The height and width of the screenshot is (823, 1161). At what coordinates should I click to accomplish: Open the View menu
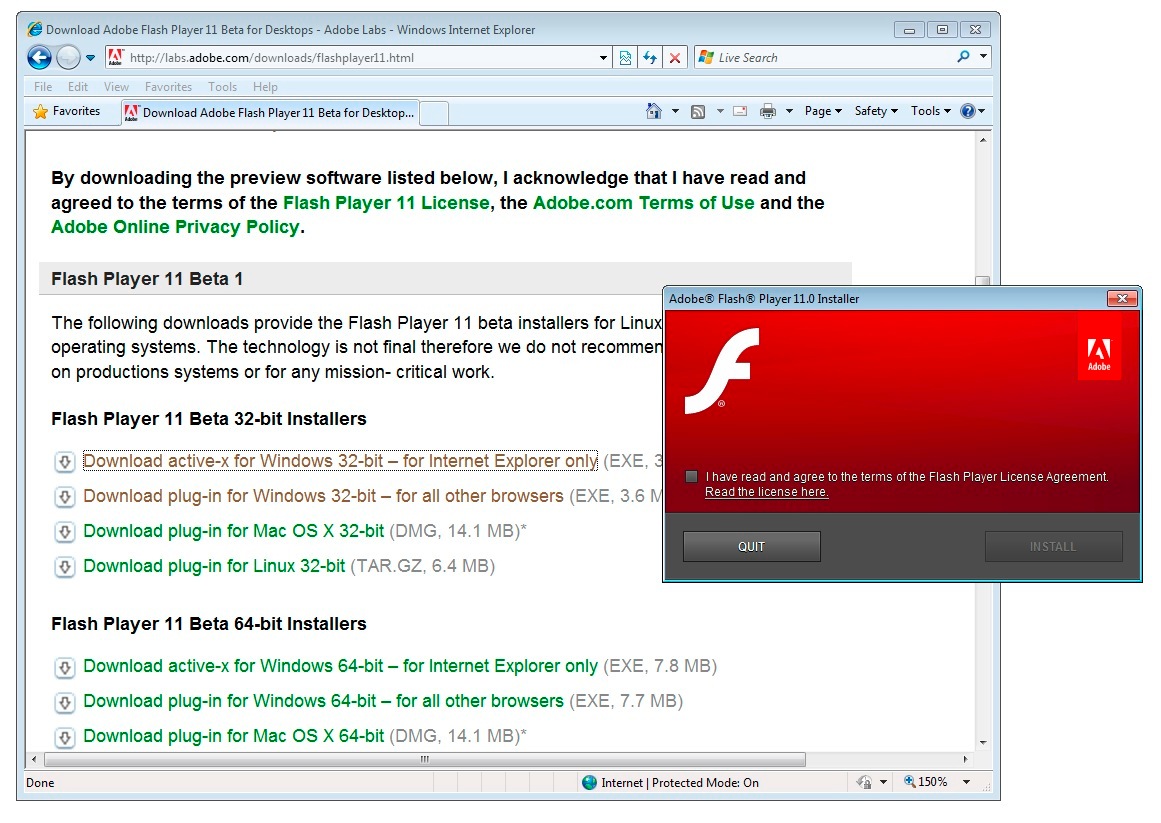coord(116,87)
